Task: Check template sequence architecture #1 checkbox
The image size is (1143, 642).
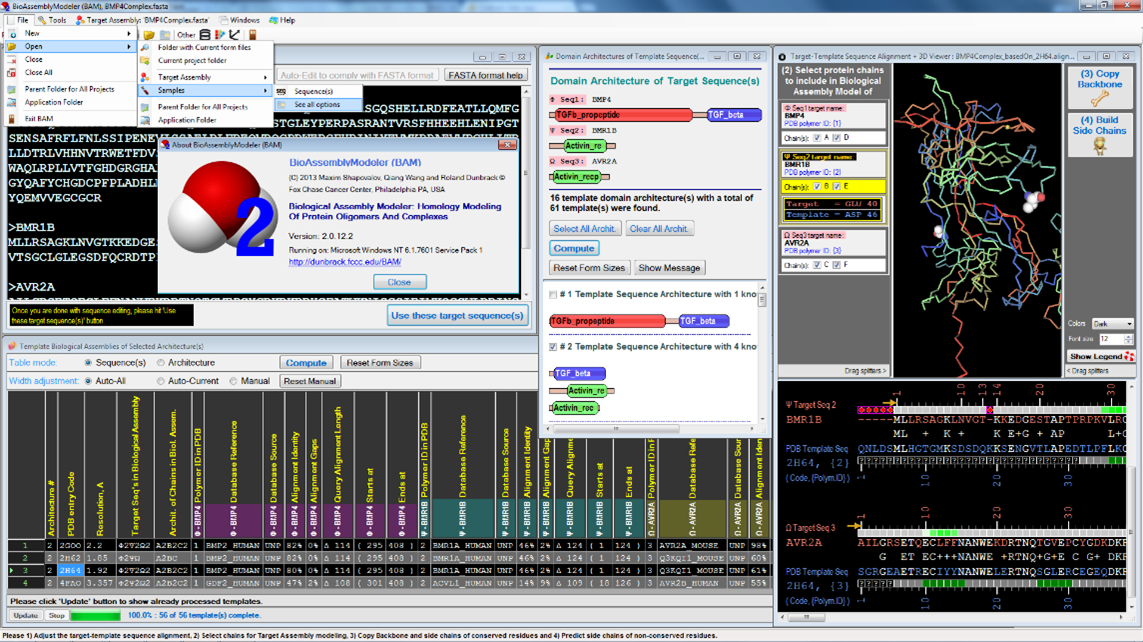Action: 553,294
